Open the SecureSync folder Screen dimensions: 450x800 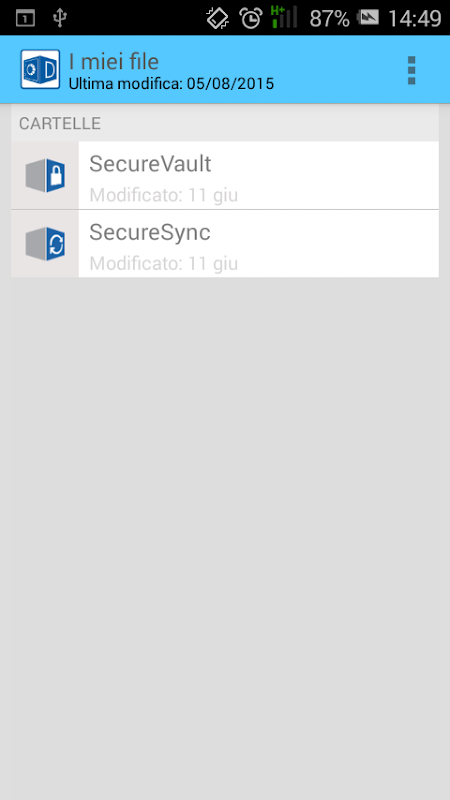225,244
